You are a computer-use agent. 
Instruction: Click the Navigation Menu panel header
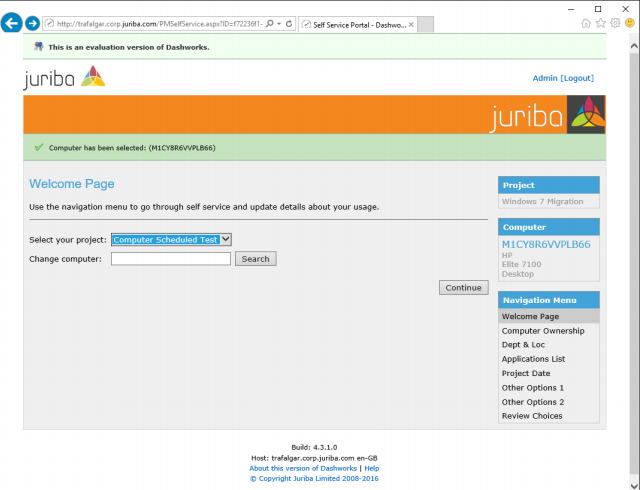549,300
